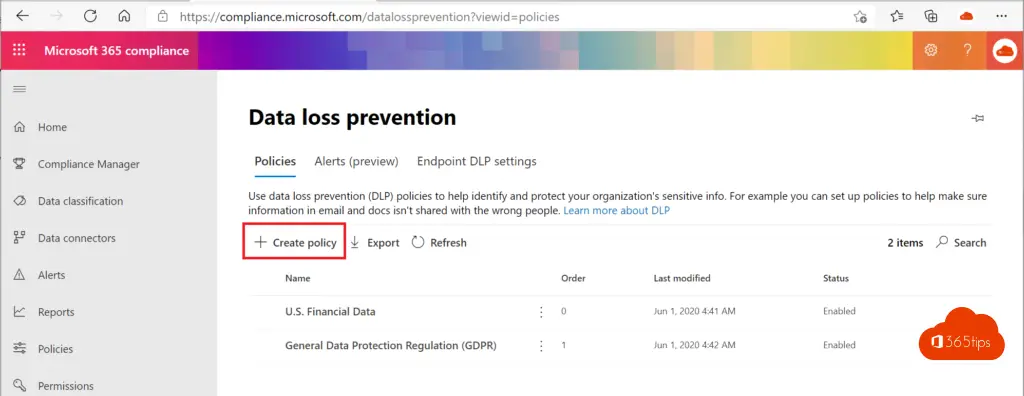Open Data classification in sidebar
1024x396 pixels.
80,201
